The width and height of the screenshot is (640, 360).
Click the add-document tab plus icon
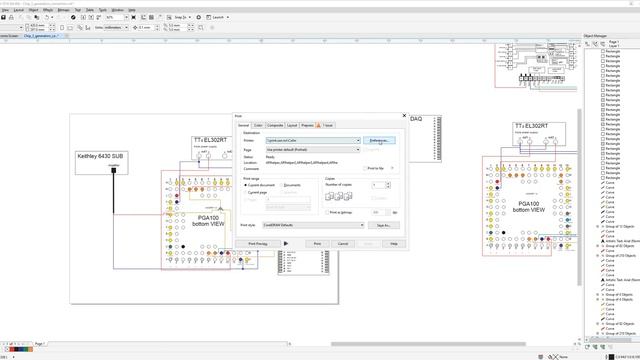tap(67, 36)
